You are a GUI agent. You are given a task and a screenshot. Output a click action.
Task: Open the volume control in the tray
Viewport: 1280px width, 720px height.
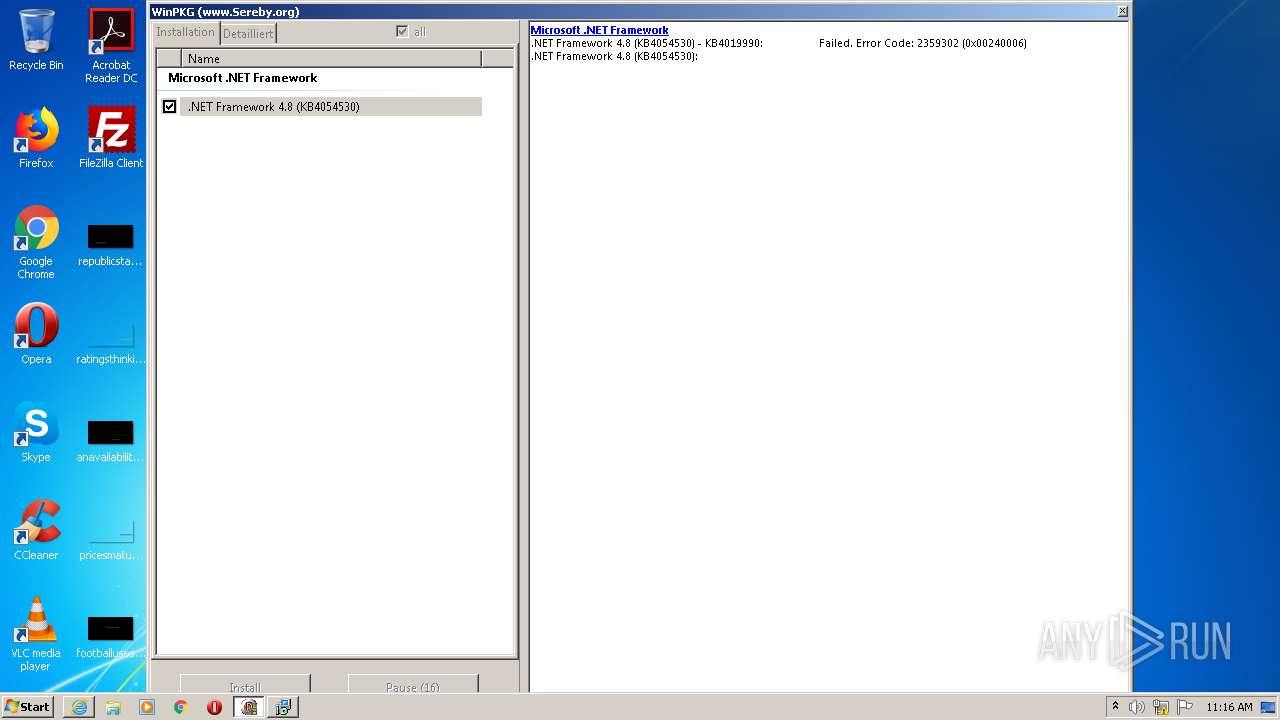[1137, 707]
